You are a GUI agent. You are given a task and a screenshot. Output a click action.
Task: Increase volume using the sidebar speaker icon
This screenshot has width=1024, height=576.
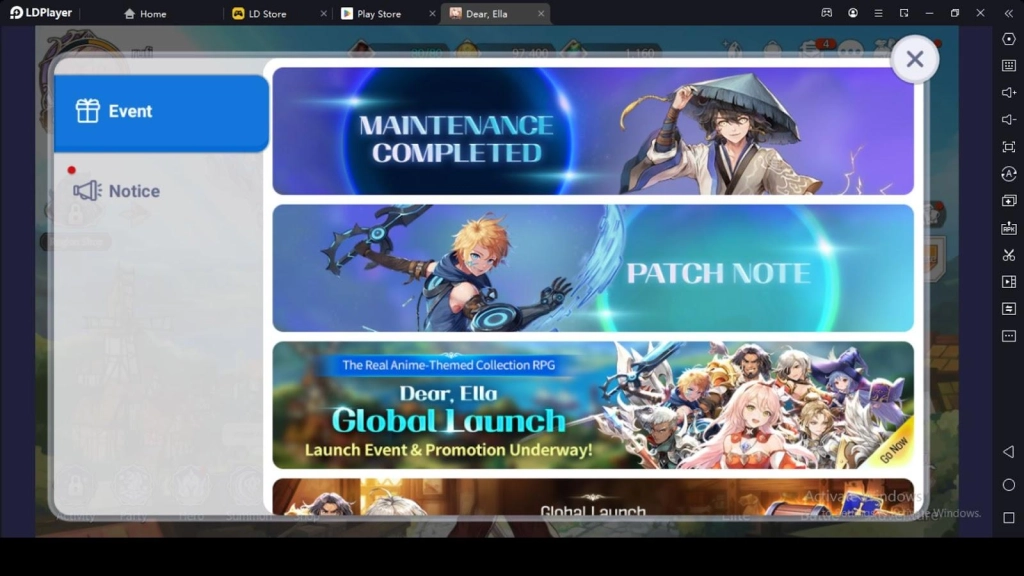(x=1008, y=93)
